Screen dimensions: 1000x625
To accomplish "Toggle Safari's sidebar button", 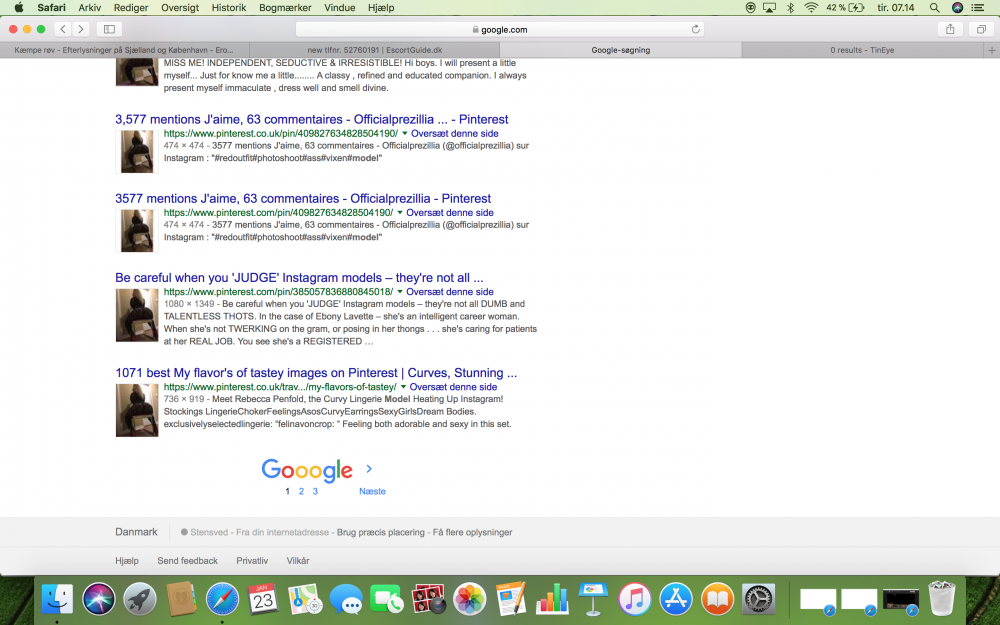I will pos(109,29).
